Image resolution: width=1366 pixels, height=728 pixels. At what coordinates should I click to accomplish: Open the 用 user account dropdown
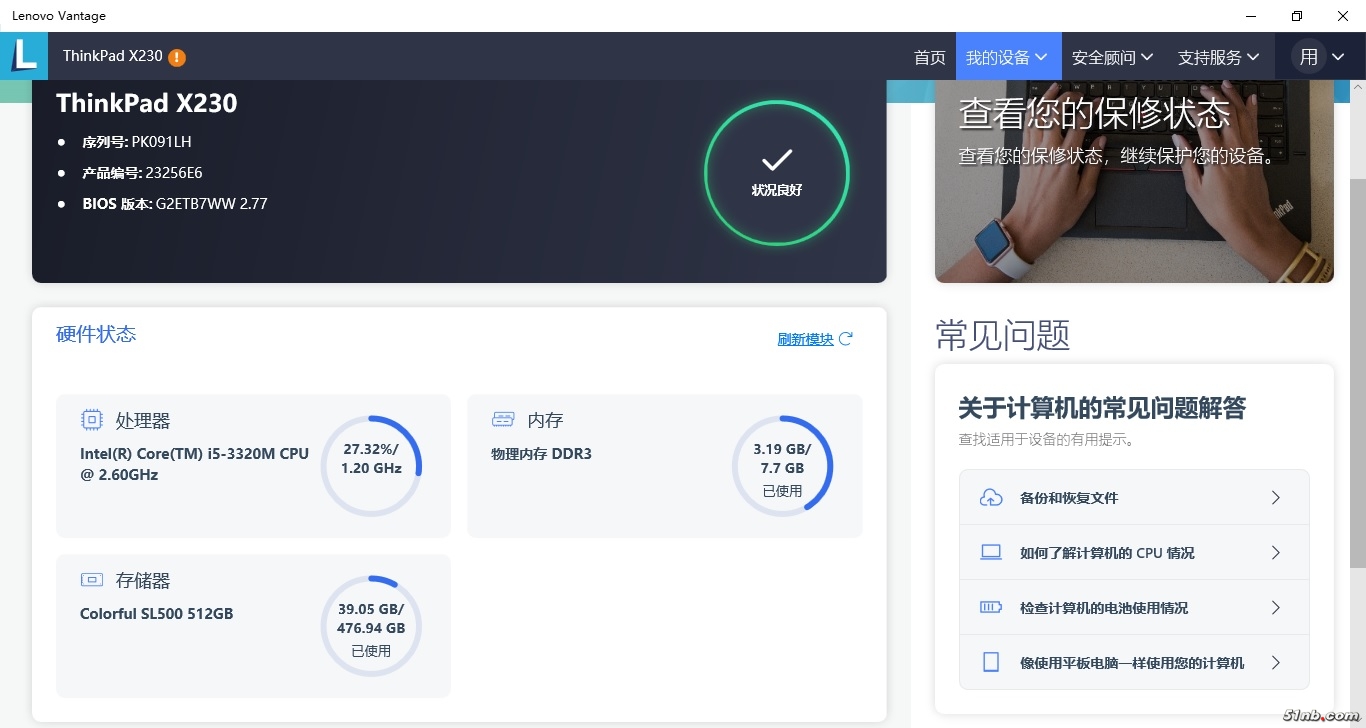pos(1321,57)
